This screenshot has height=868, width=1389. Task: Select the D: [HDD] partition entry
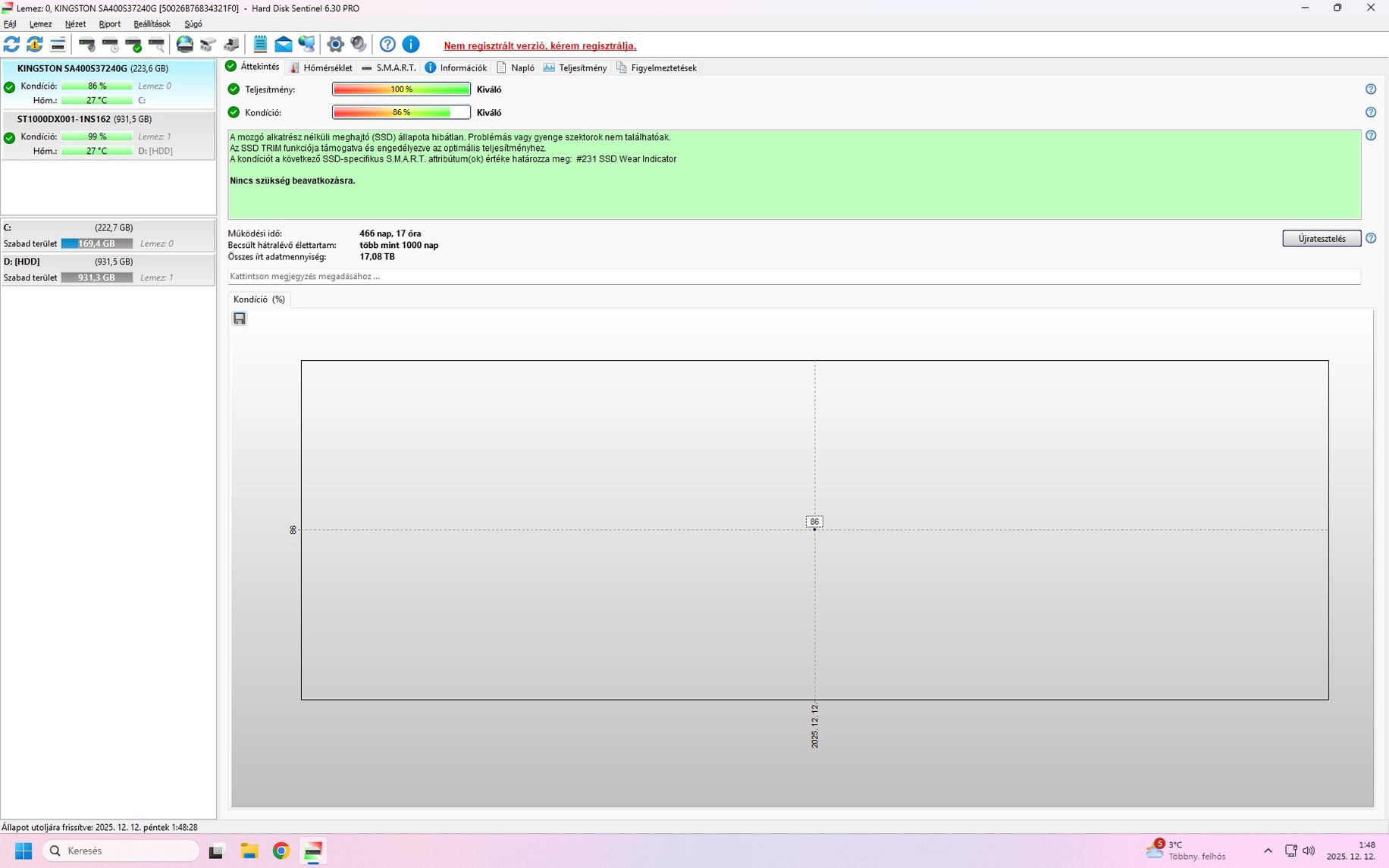(108, 270)
